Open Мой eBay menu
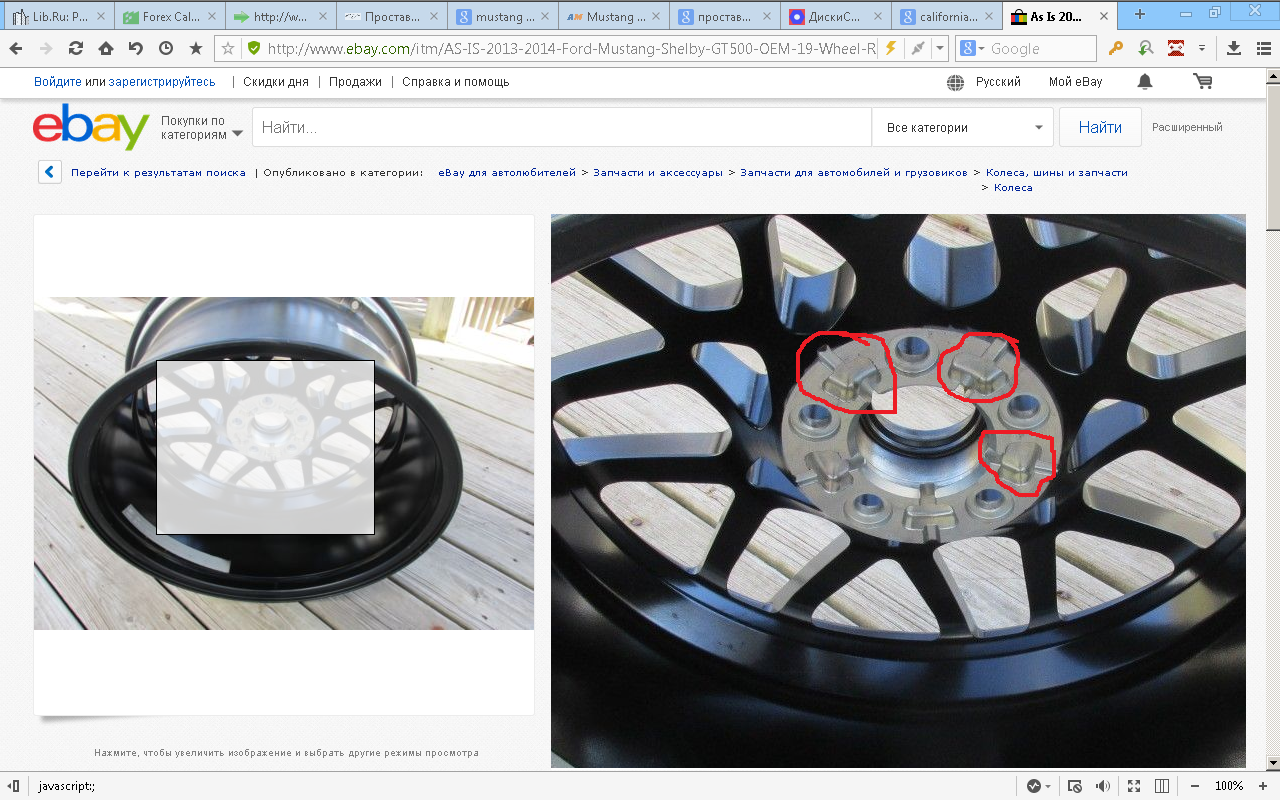 click(1075, 82)
